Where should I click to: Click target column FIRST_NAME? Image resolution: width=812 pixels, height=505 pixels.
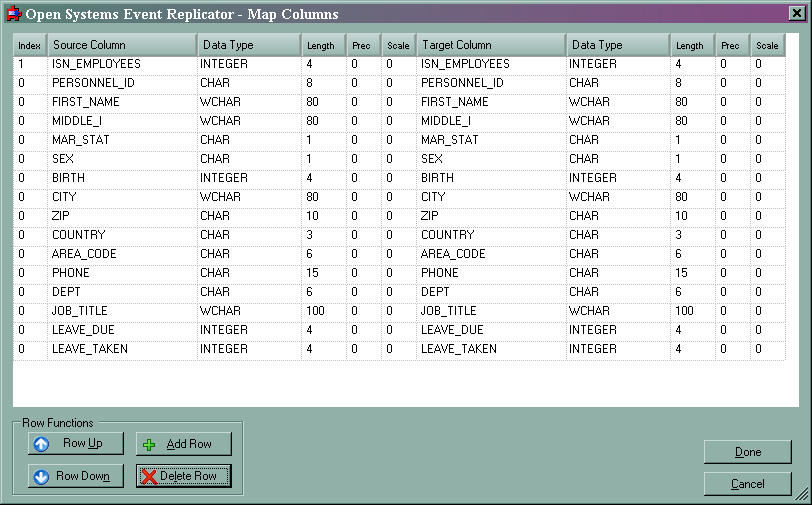tap(491, 102)
